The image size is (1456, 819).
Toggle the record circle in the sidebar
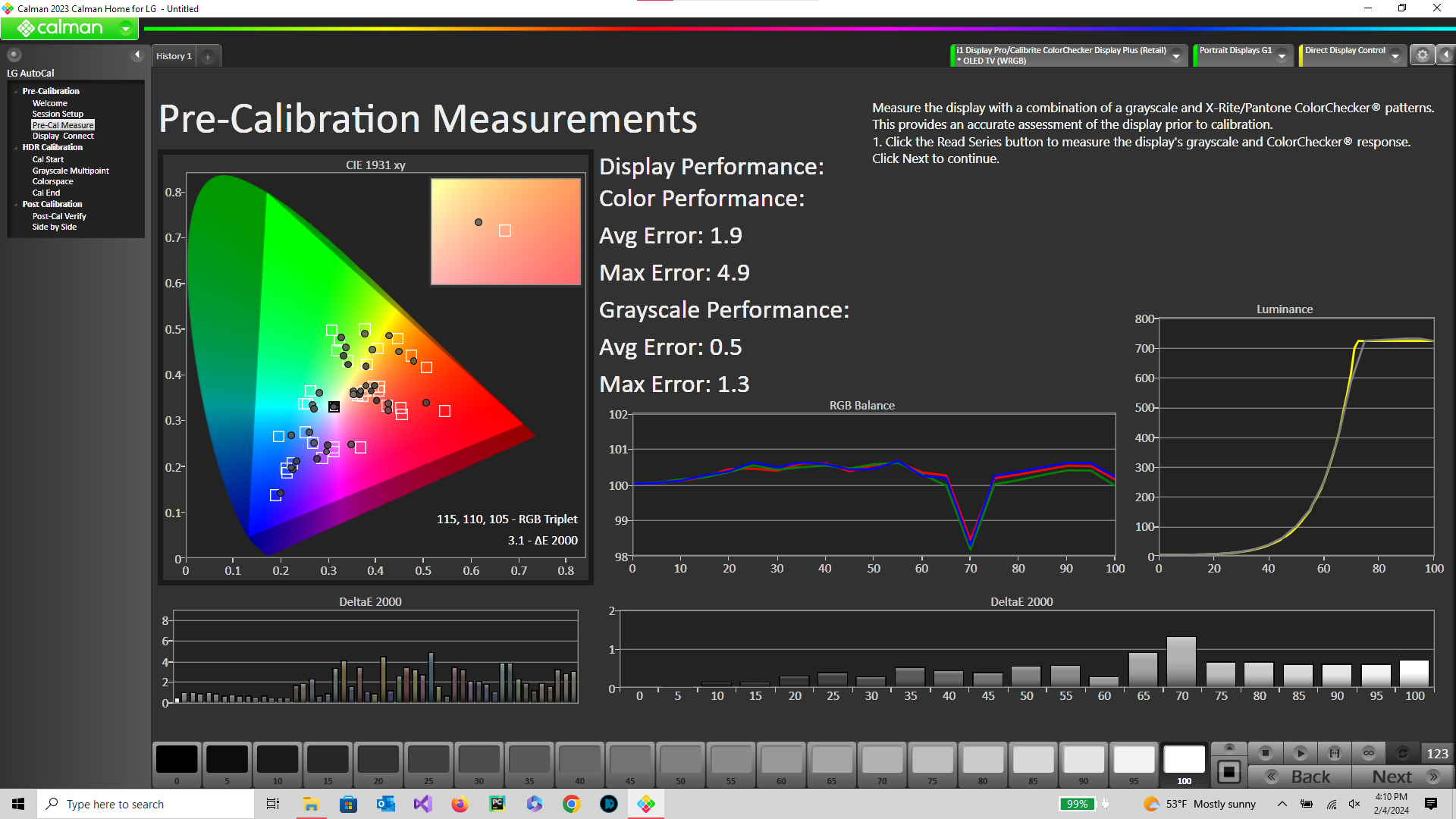[x=14, y=55]
